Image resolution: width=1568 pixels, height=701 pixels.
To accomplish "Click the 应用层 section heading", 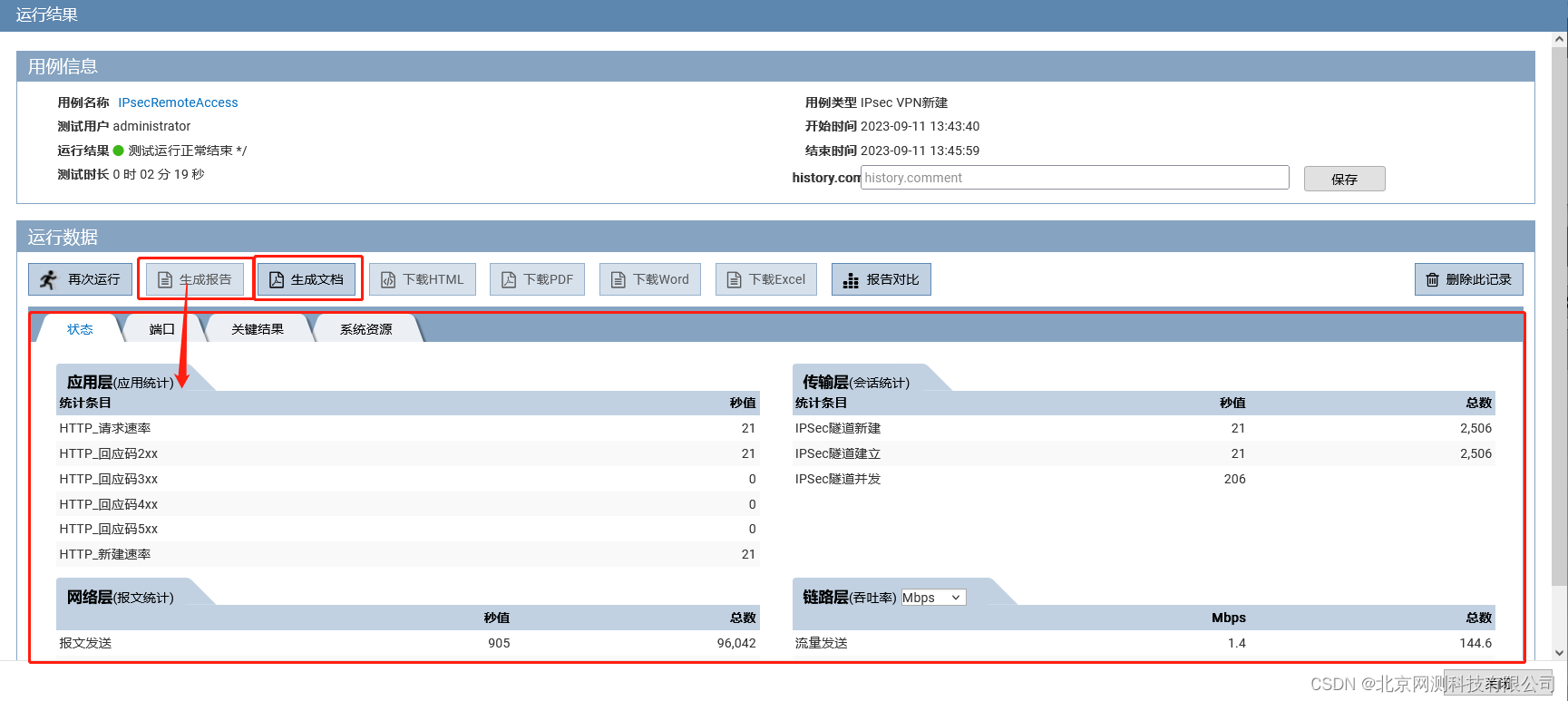I will pyautogui.click(x=121, y=382).
